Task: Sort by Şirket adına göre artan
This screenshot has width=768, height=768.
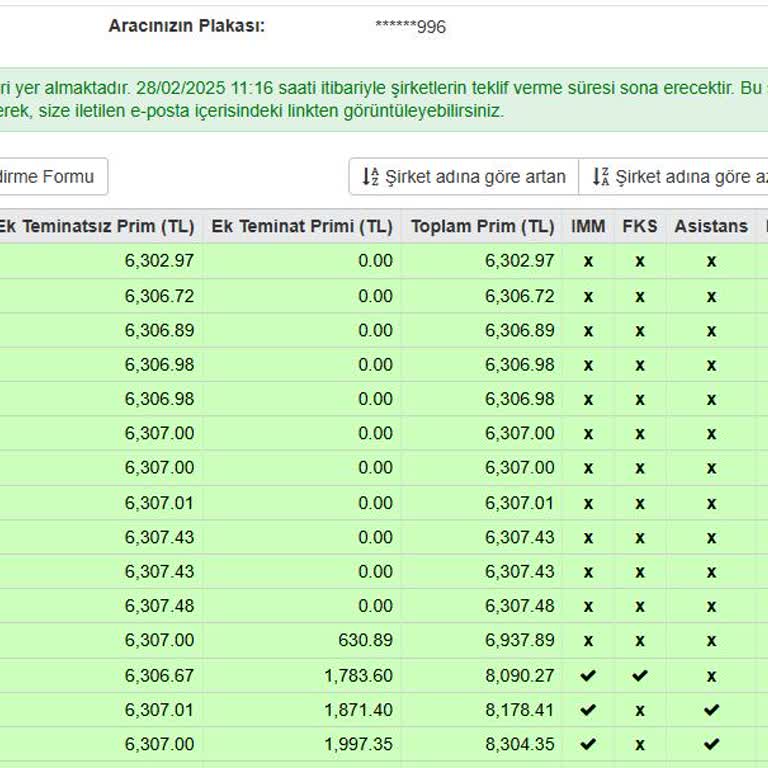Action: (464, 177)
